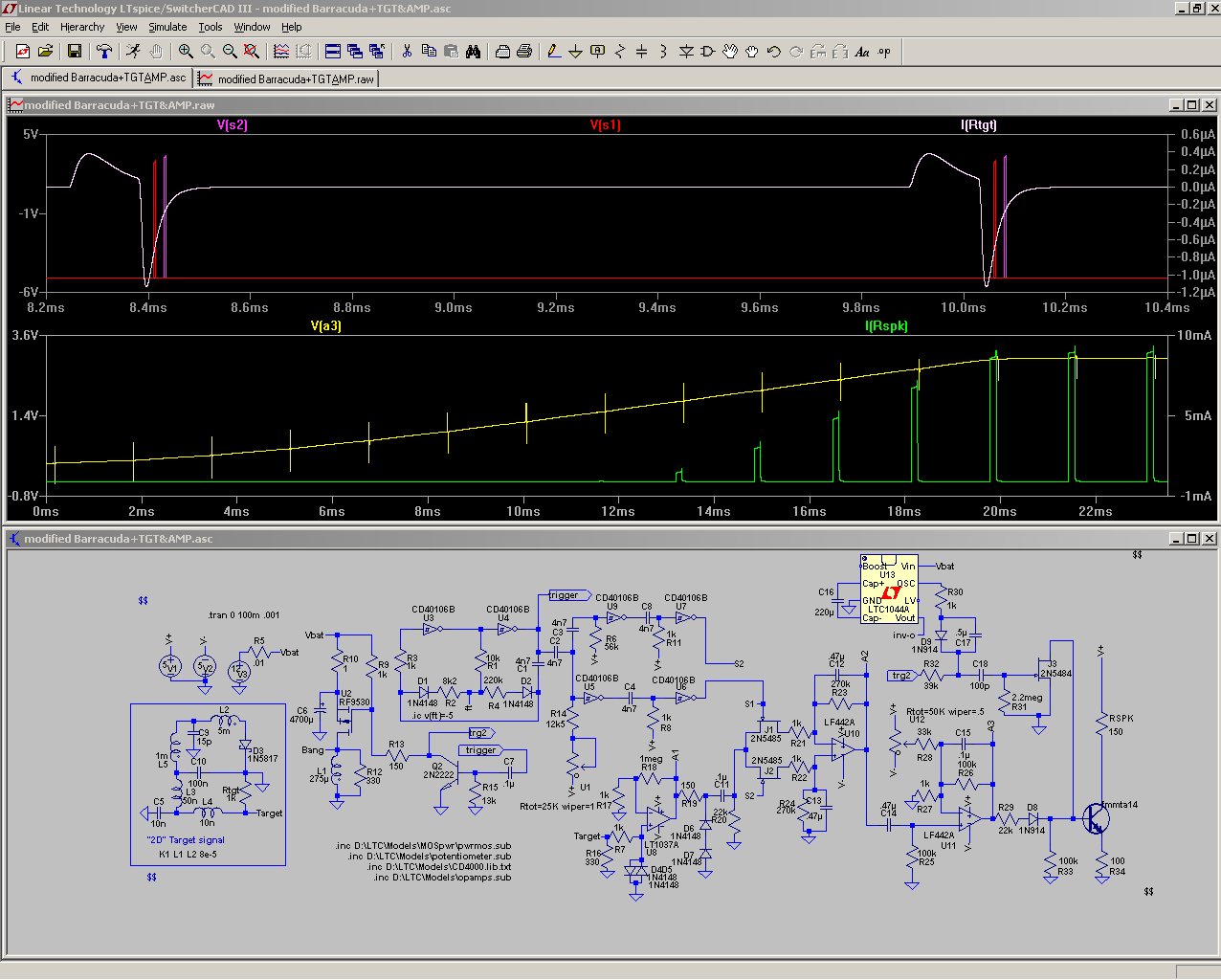Place a Ground symbol

(575, 52)
